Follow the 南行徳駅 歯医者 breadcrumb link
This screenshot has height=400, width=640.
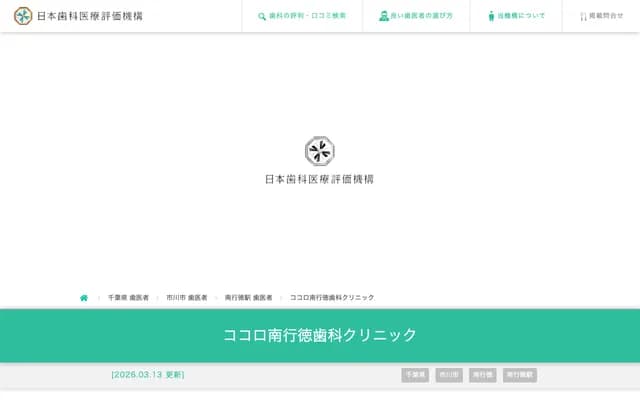click(x=249, y=298)
